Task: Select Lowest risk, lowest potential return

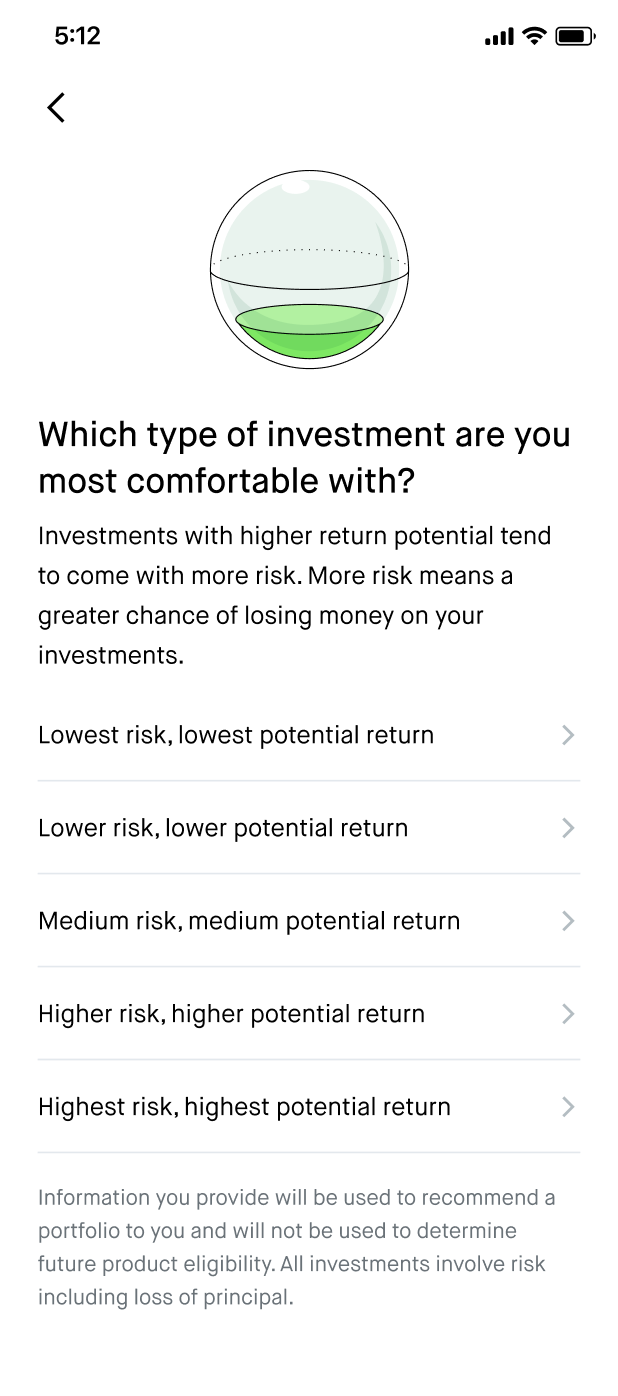Action: (309, 735)
